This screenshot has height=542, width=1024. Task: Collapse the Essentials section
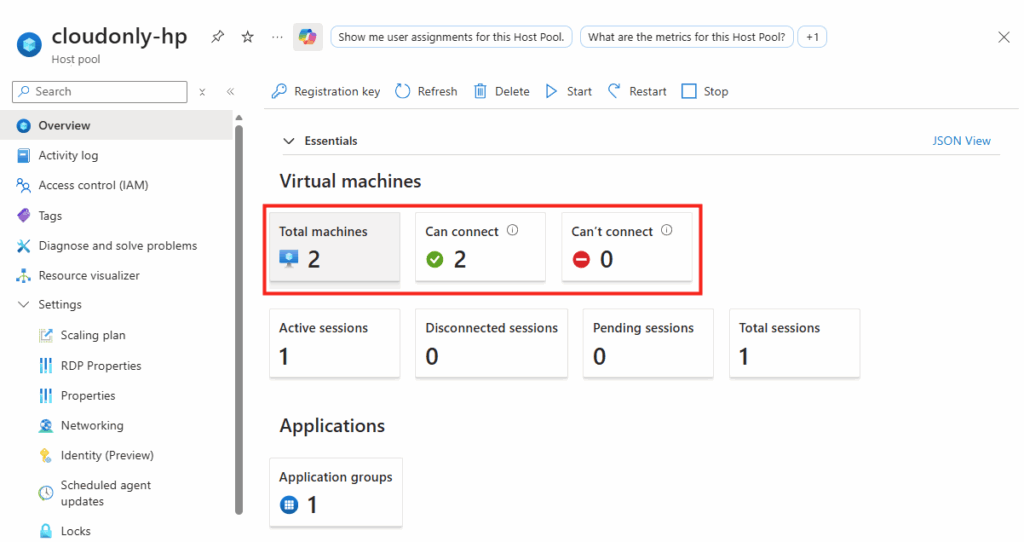point(290,141)
